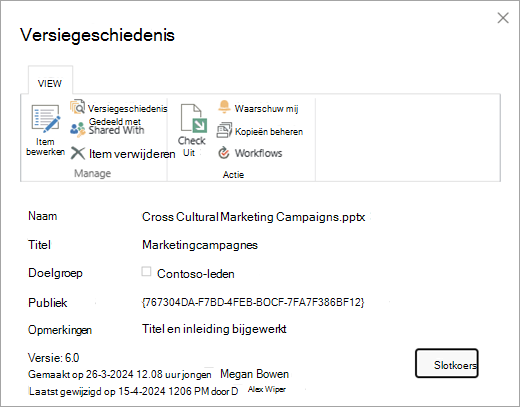This screenshot has height=407, width=520.
Task: Open Workflows from Actie group
Action: (x=258, y=153)
